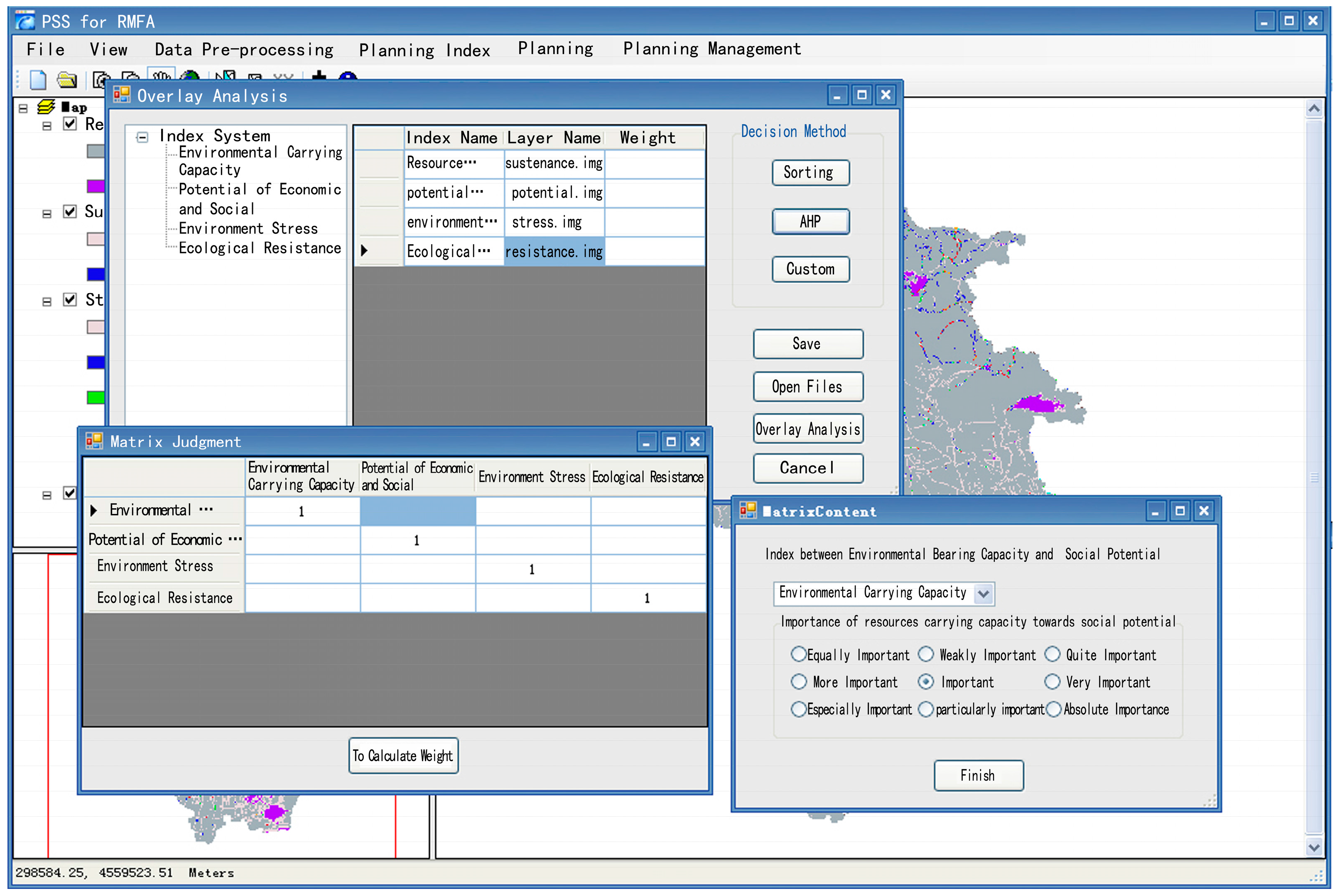Open the Data Pre-processing menu
This screenshot has height=896, width=1337.
click(x=244, y=50)
